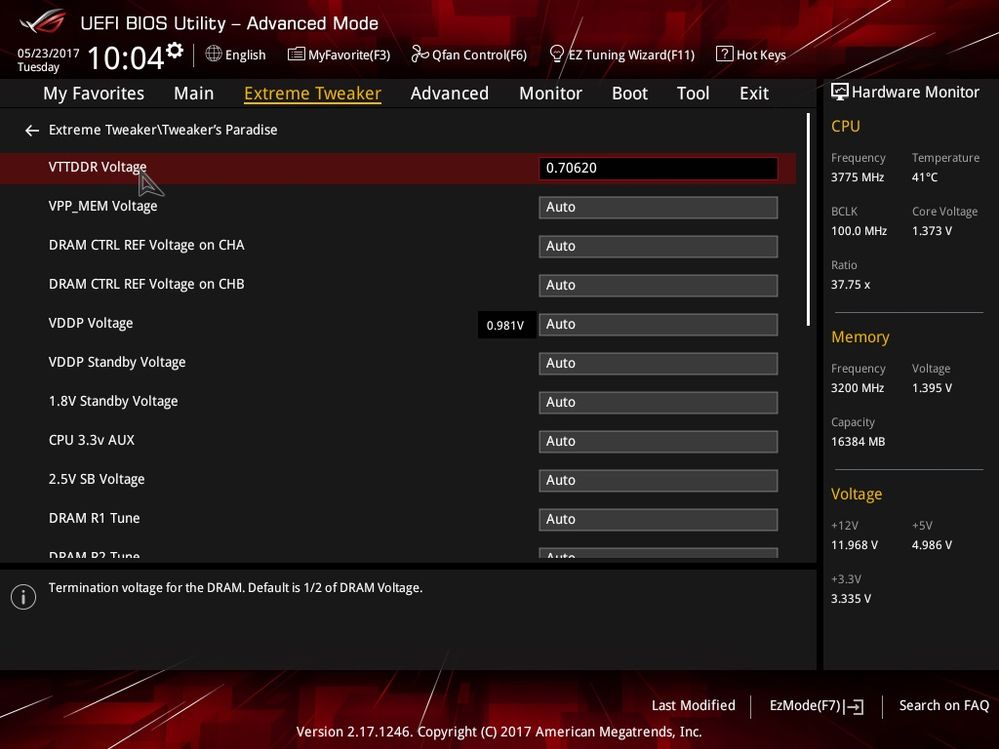The image size is (999, 749).
Task: Click the Extreme Tweaker\Tweaker's Paradise breadcrumb
Action: point(163,130)
